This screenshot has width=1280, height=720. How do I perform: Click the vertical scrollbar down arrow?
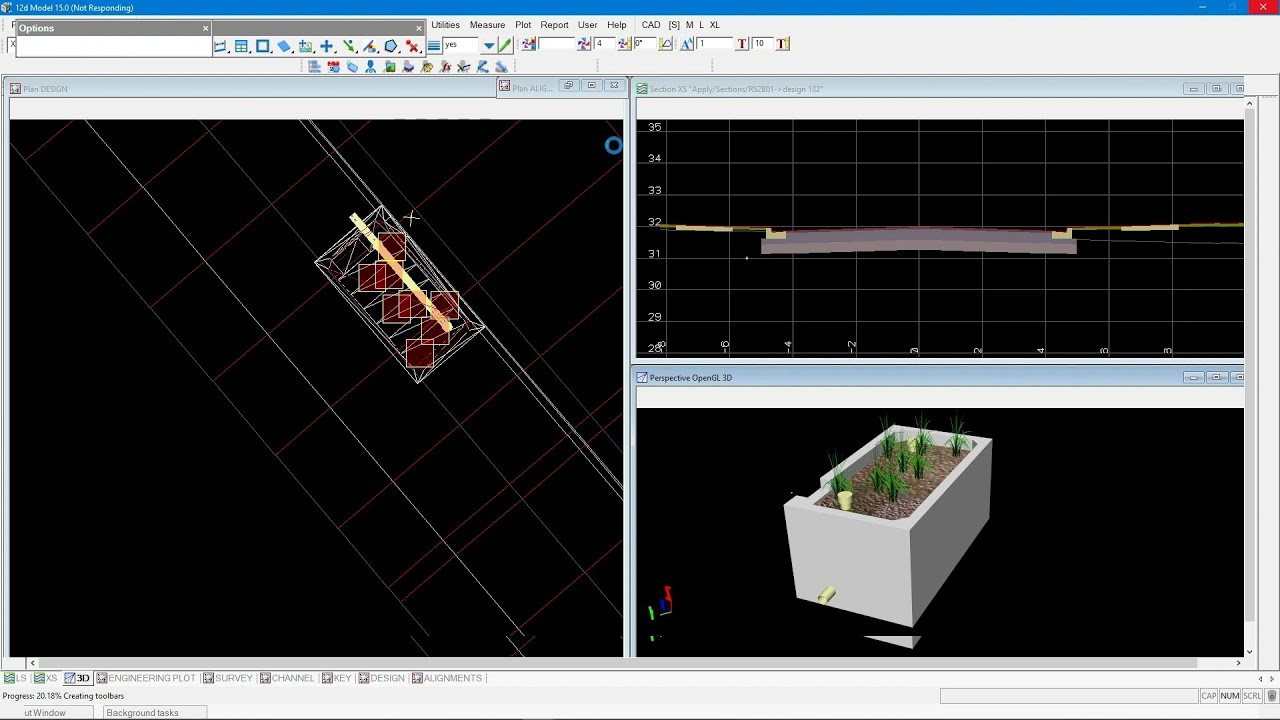click(1249, 652)
